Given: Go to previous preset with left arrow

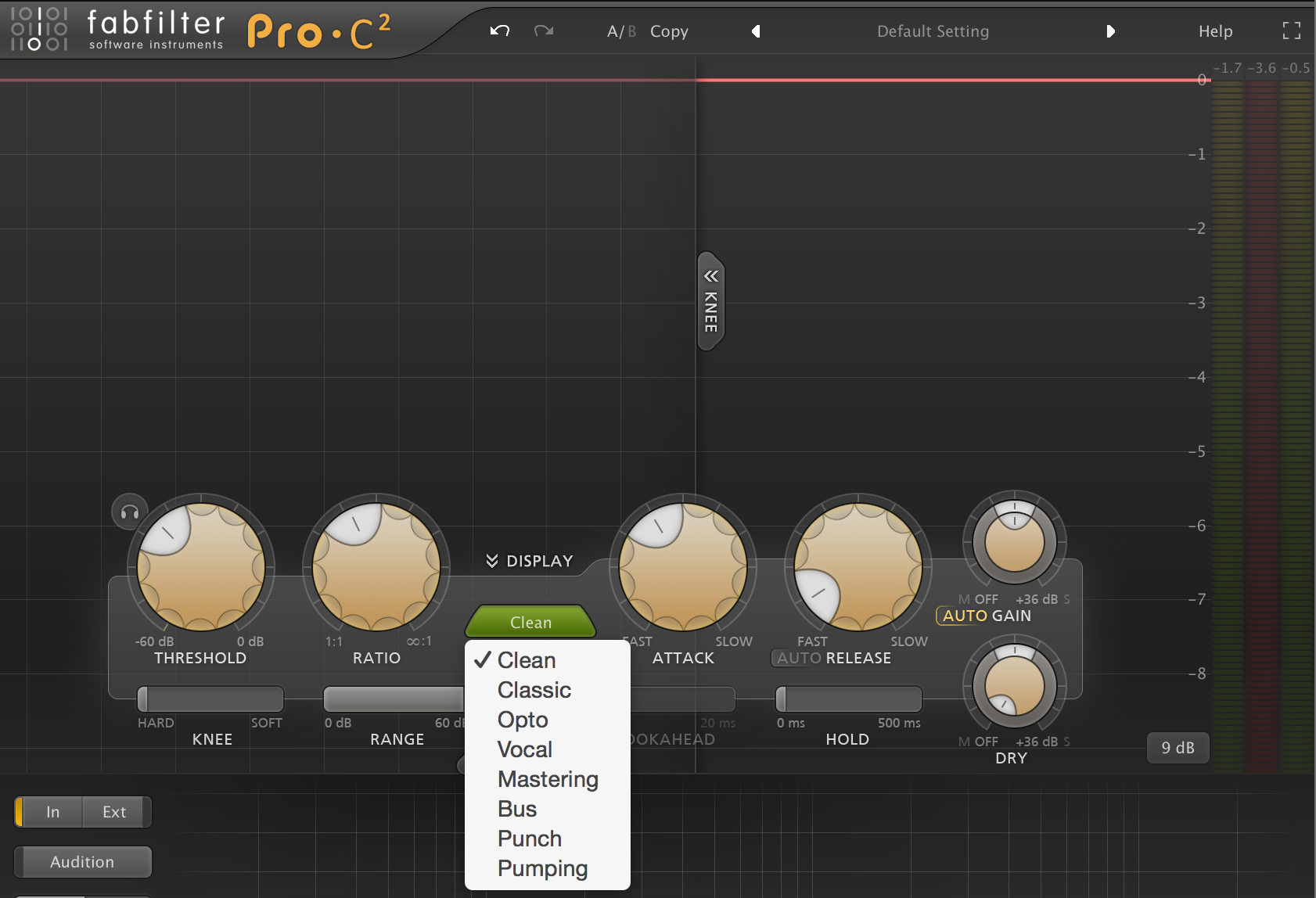Looking at the screenshot, I should pos(756,31).
